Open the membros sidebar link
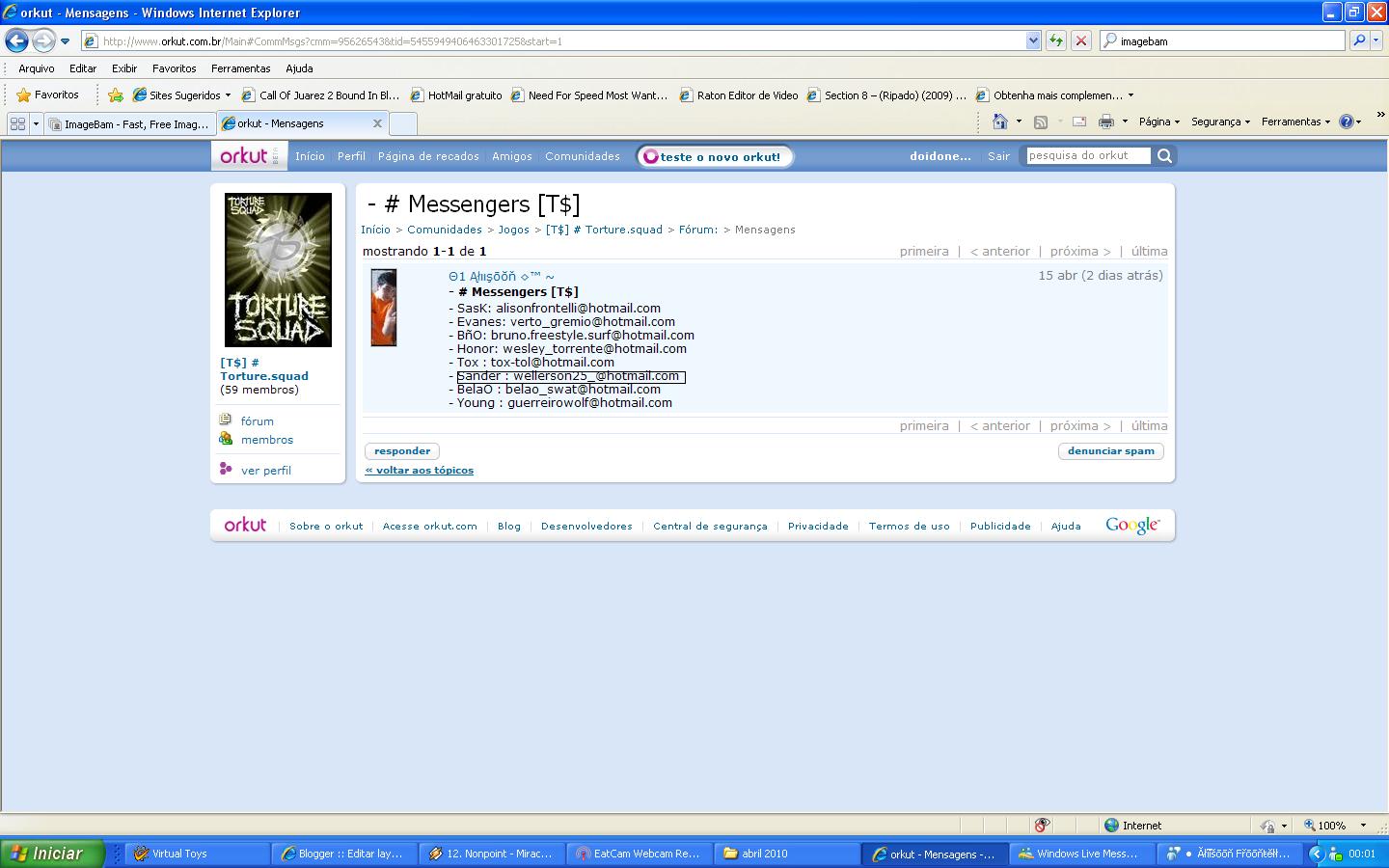 click(267, 440)
